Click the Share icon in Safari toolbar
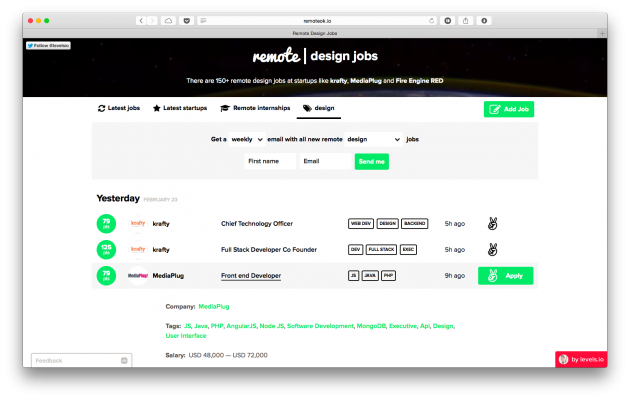Image resolution: width=630 pixels, height=400 pixels. [463, 20]
